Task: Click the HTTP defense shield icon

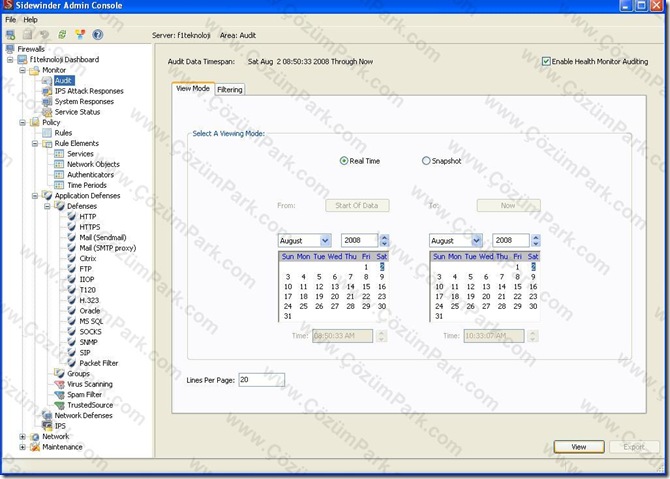Action: (72, 216)
